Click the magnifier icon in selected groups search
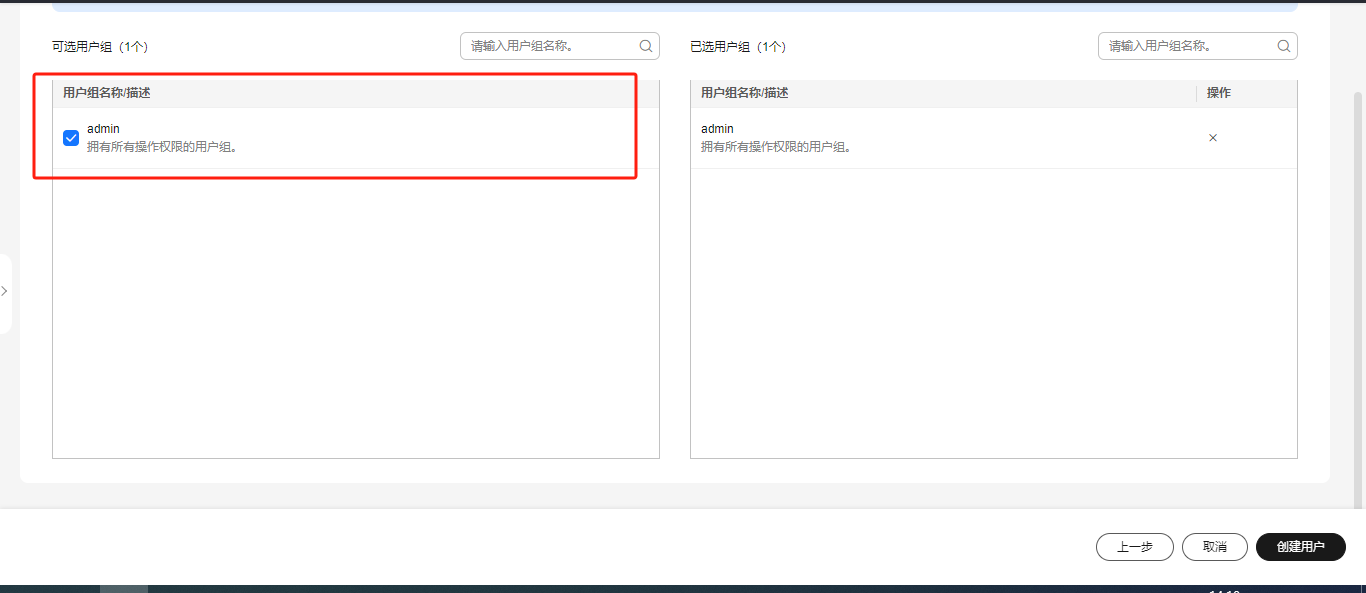Image resolution: width=1366 pixels, height=593 pixels. tap(1284, 46)
